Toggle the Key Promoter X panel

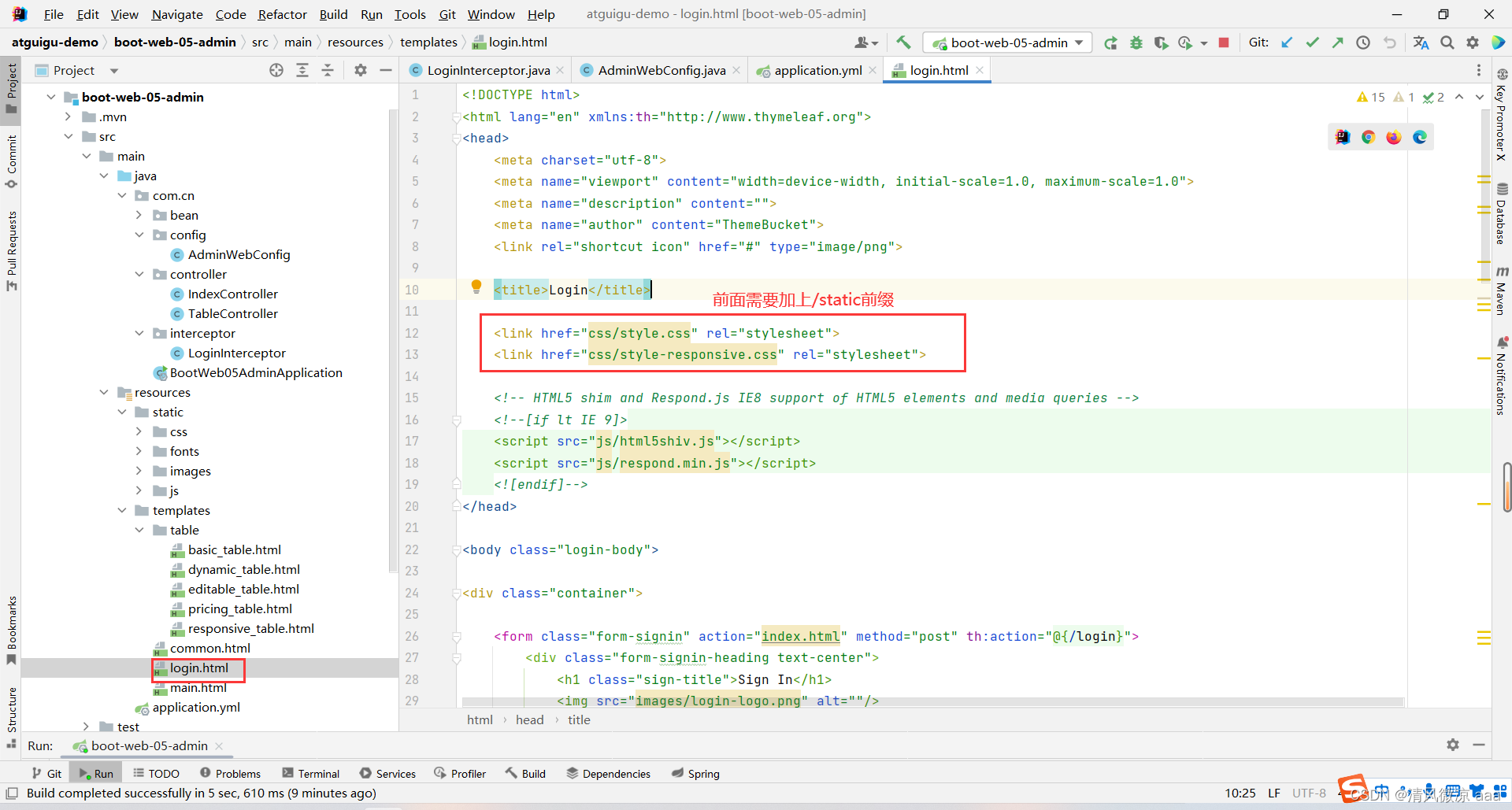point(1502,115)
